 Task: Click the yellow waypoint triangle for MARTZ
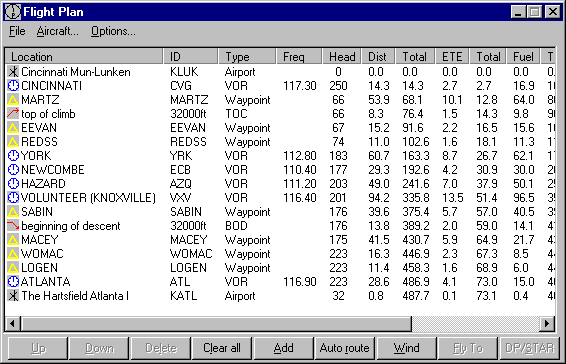coord(13,100)
